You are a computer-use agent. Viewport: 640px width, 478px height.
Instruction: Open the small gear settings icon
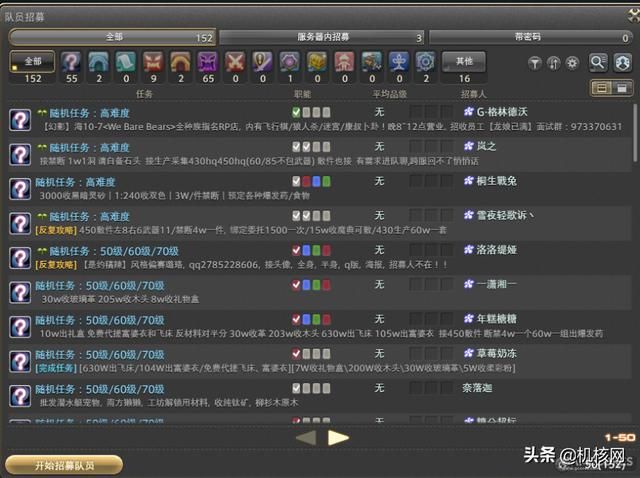click(x=573, y=63)
